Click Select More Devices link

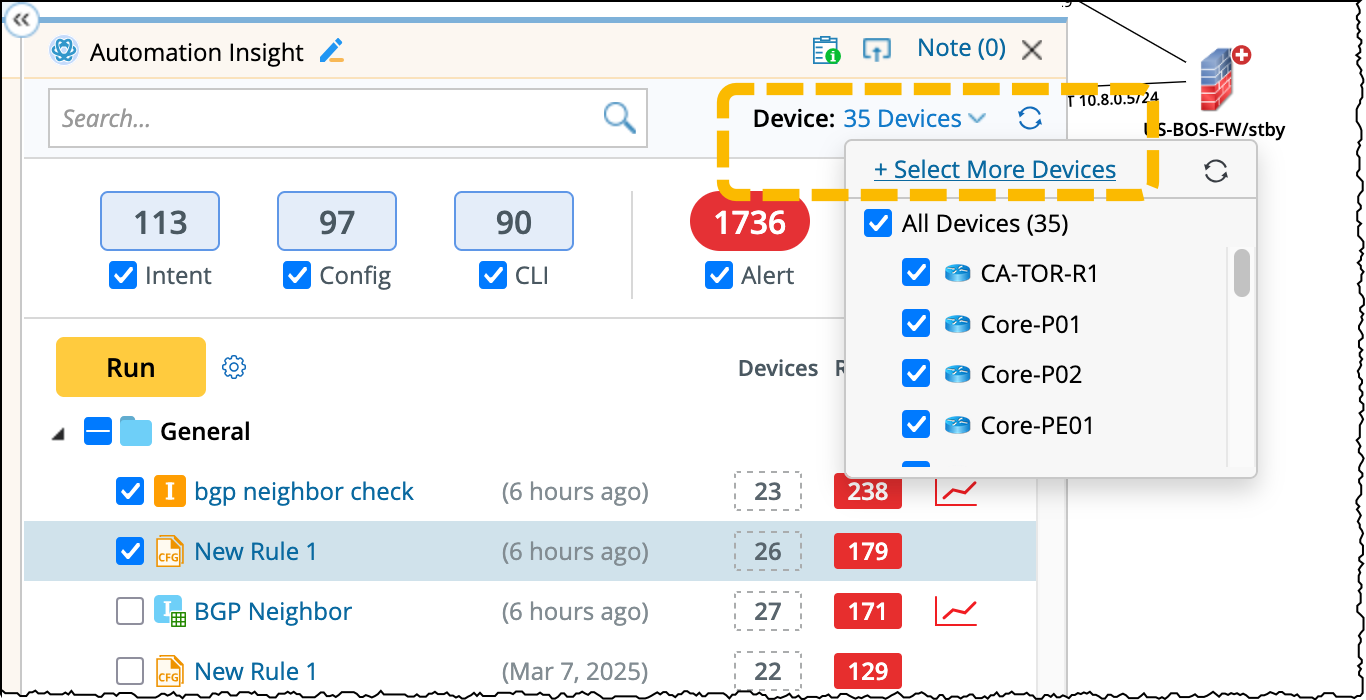pos(995,170)
